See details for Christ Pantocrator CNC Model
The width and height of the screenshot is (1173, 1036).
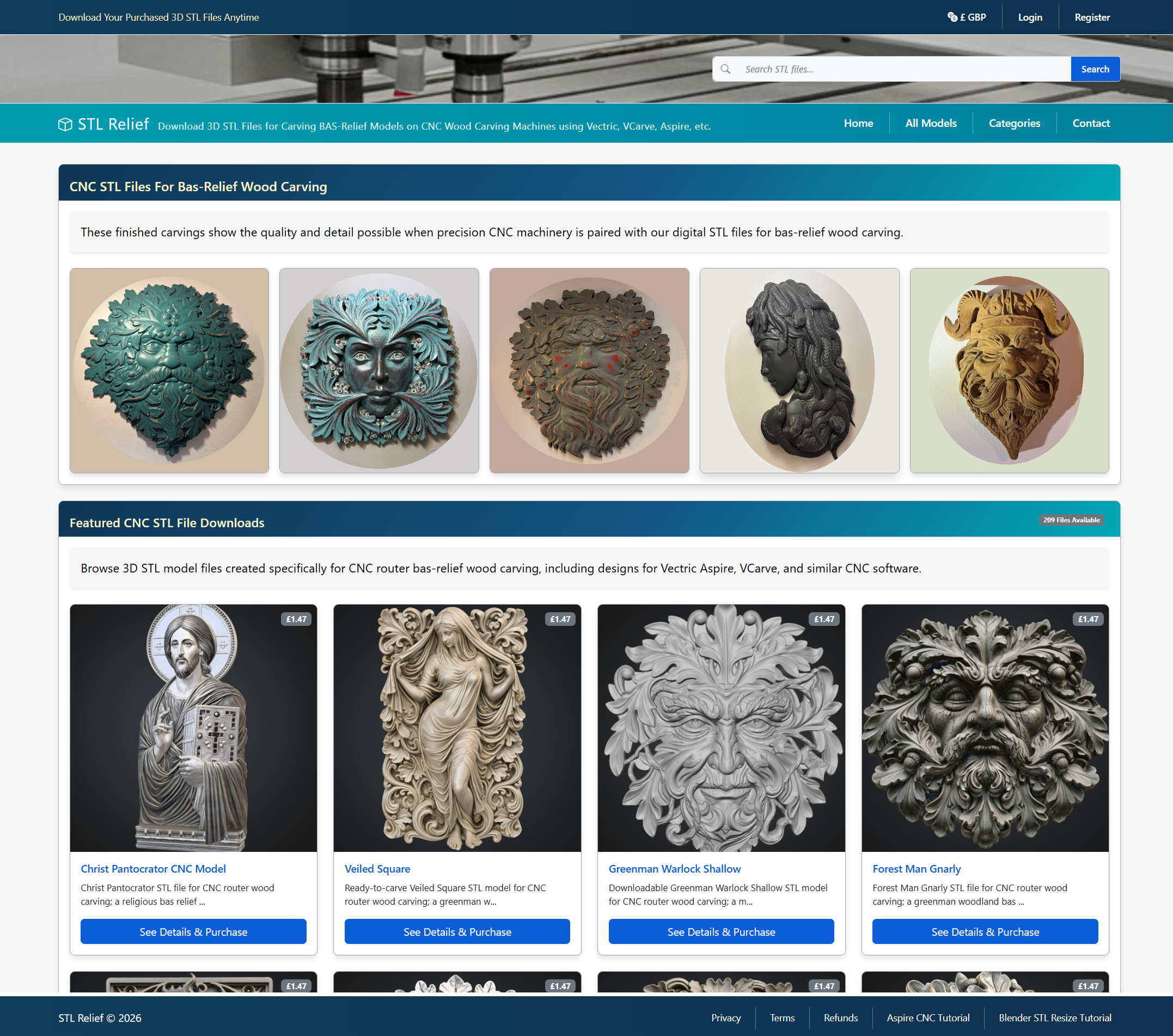pos(193,931)
